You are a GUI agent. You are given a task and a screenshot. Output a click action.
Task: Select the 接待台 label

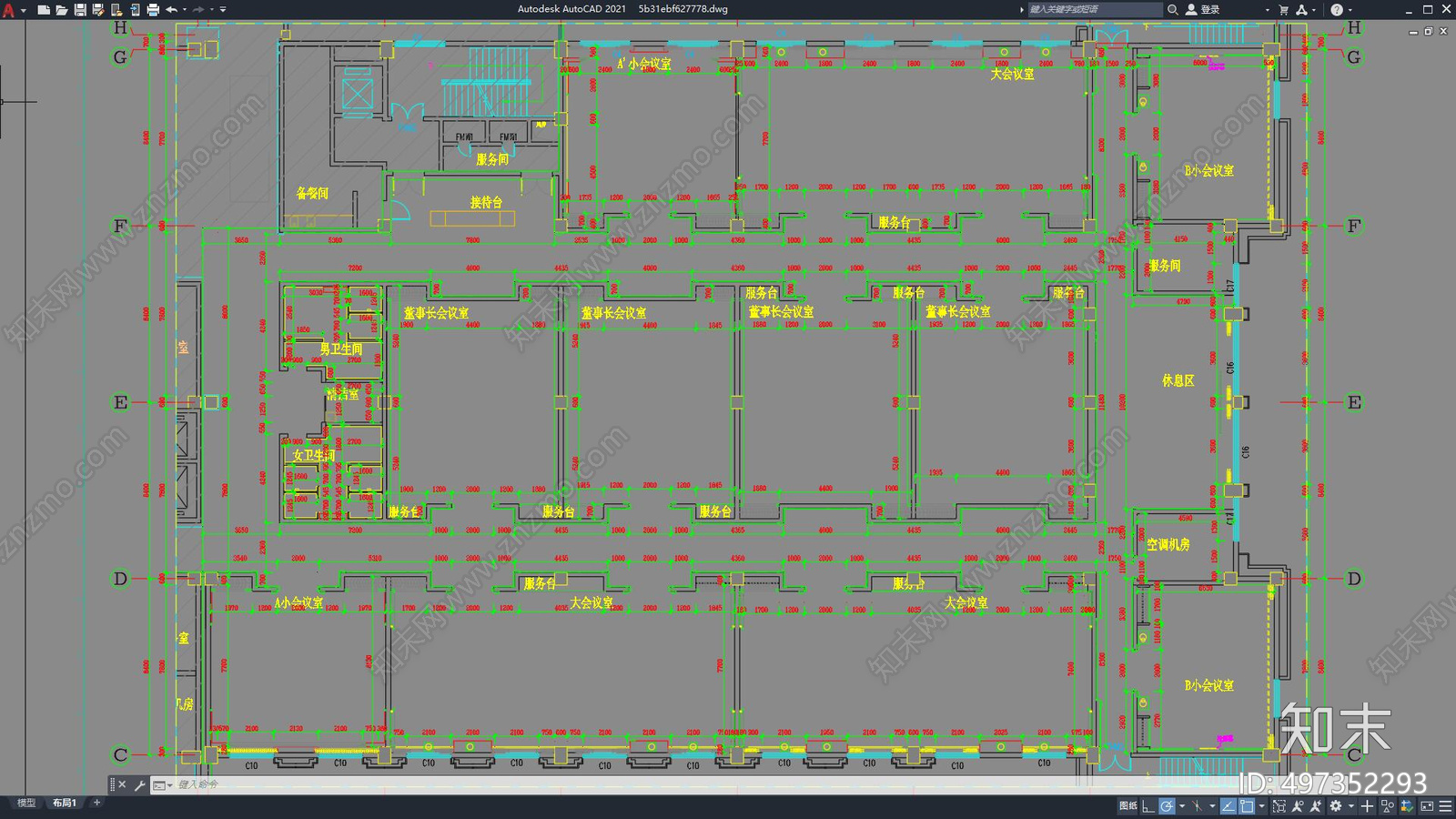pyautogui.click(x=486, y=202)
